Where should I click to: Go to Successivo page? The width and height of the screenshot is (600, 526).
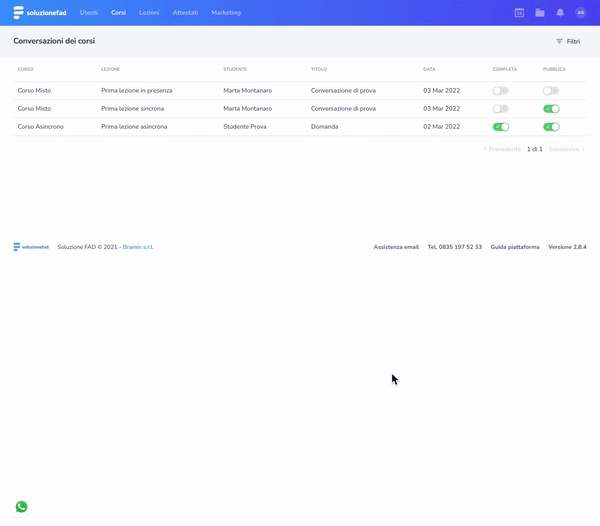[566, 149]
